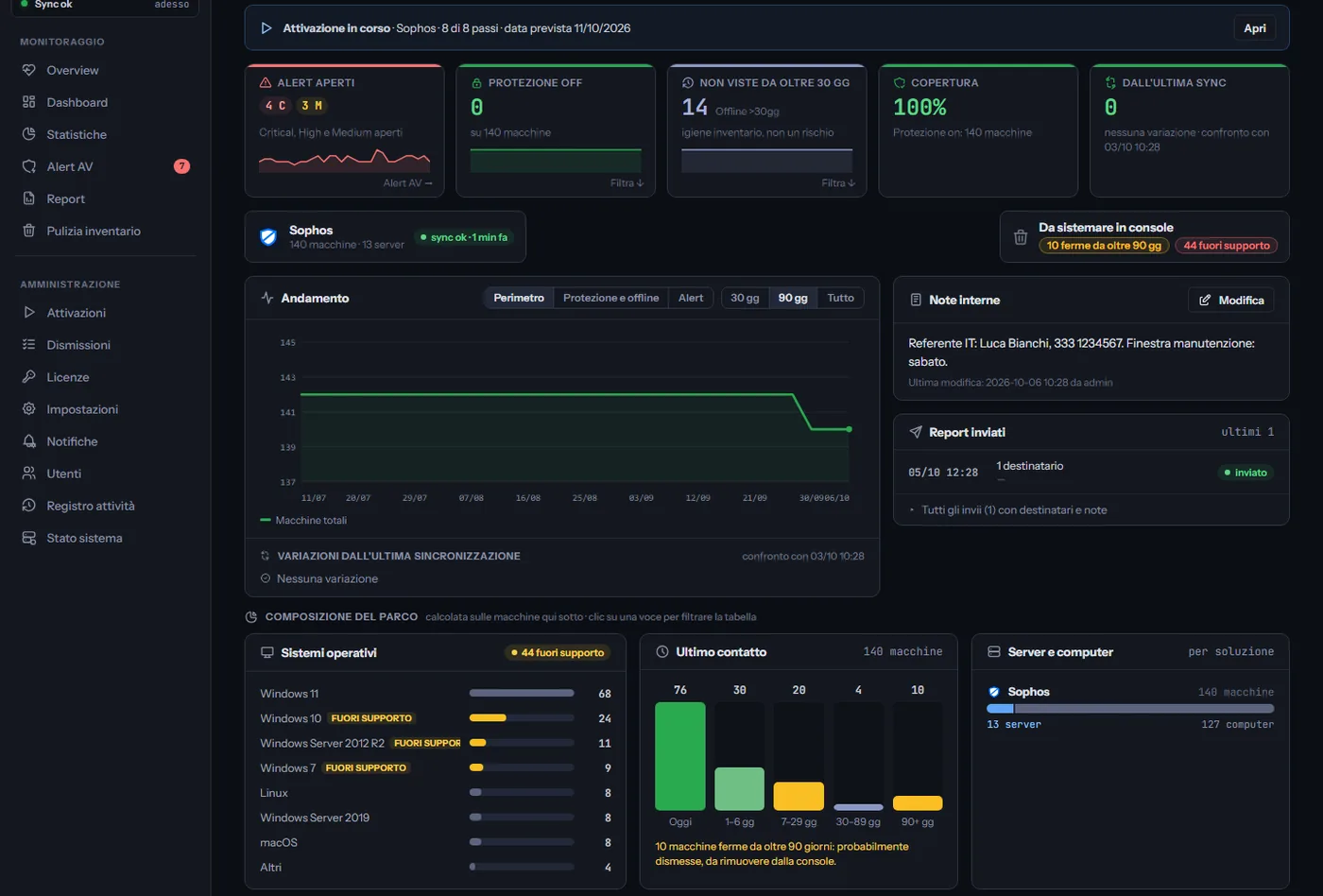
Task: Set chart range to 90 gg
Action: click(793, 298)
